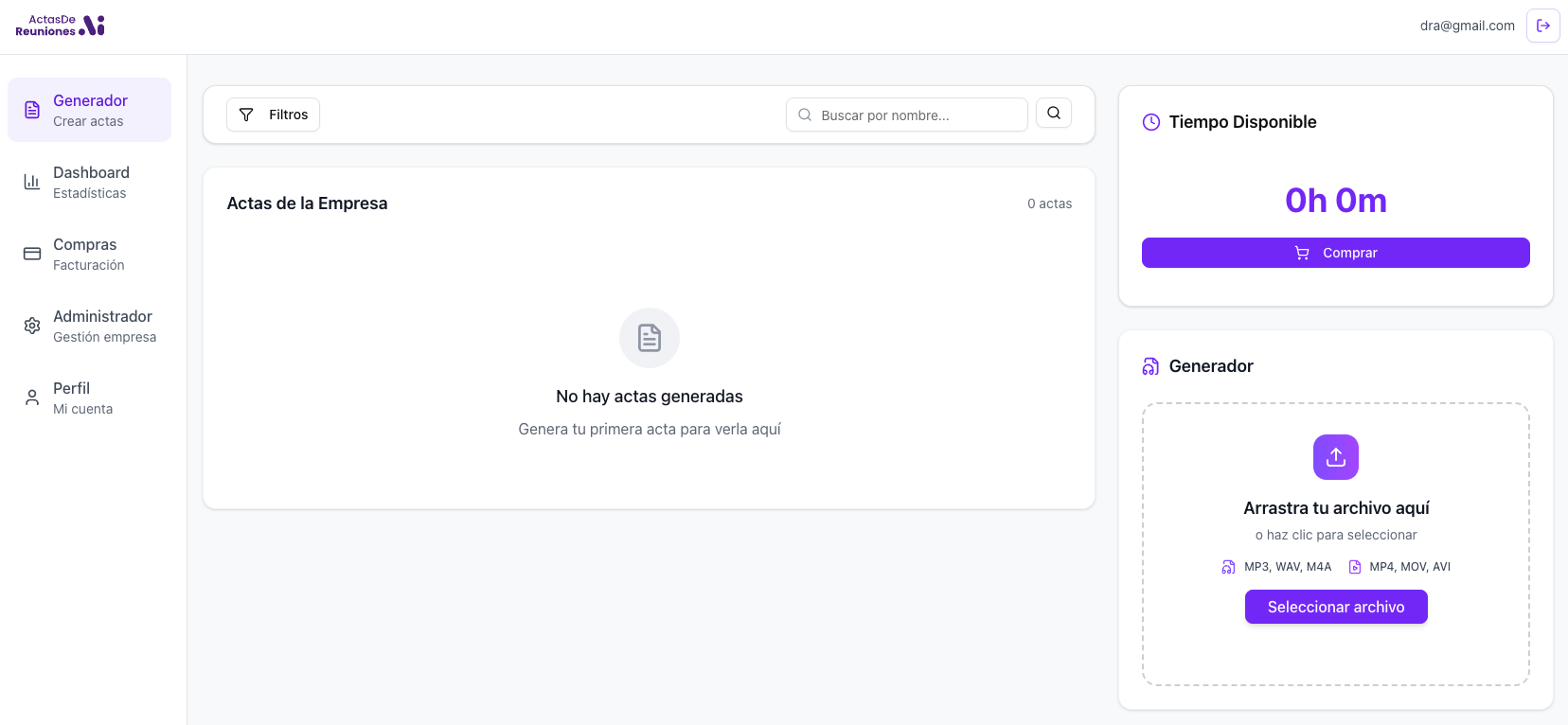Click the Perfil user icon
1568x725 pixels.
[32, 398]
